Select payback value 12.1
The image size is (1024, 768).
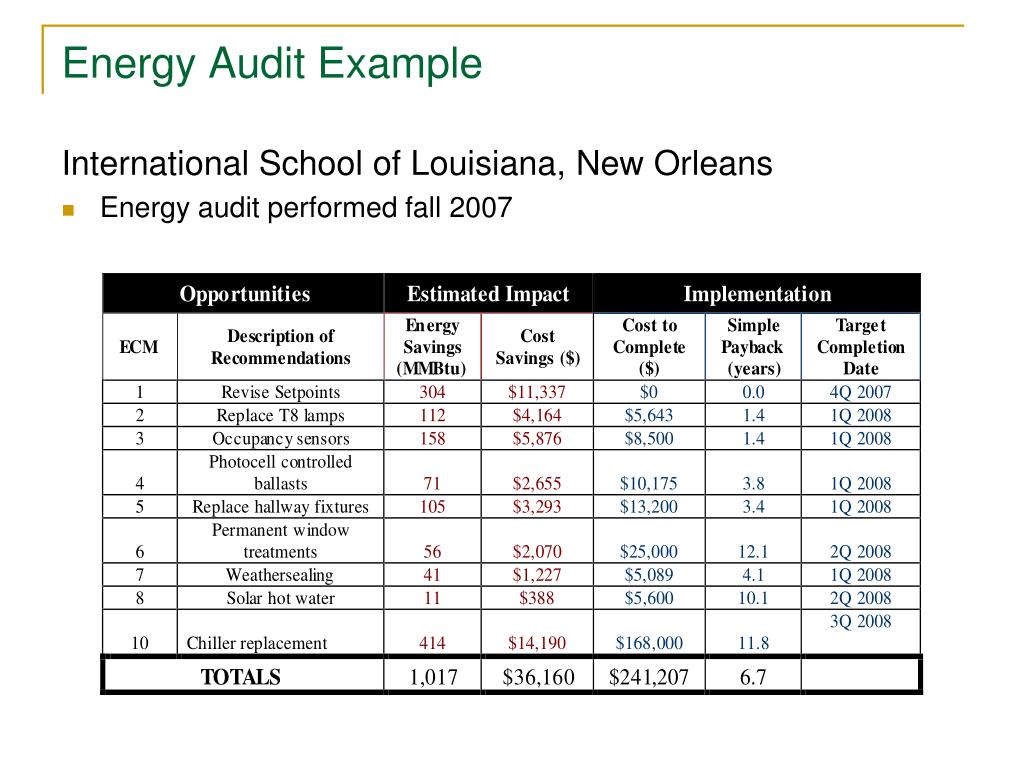[753, 552]
